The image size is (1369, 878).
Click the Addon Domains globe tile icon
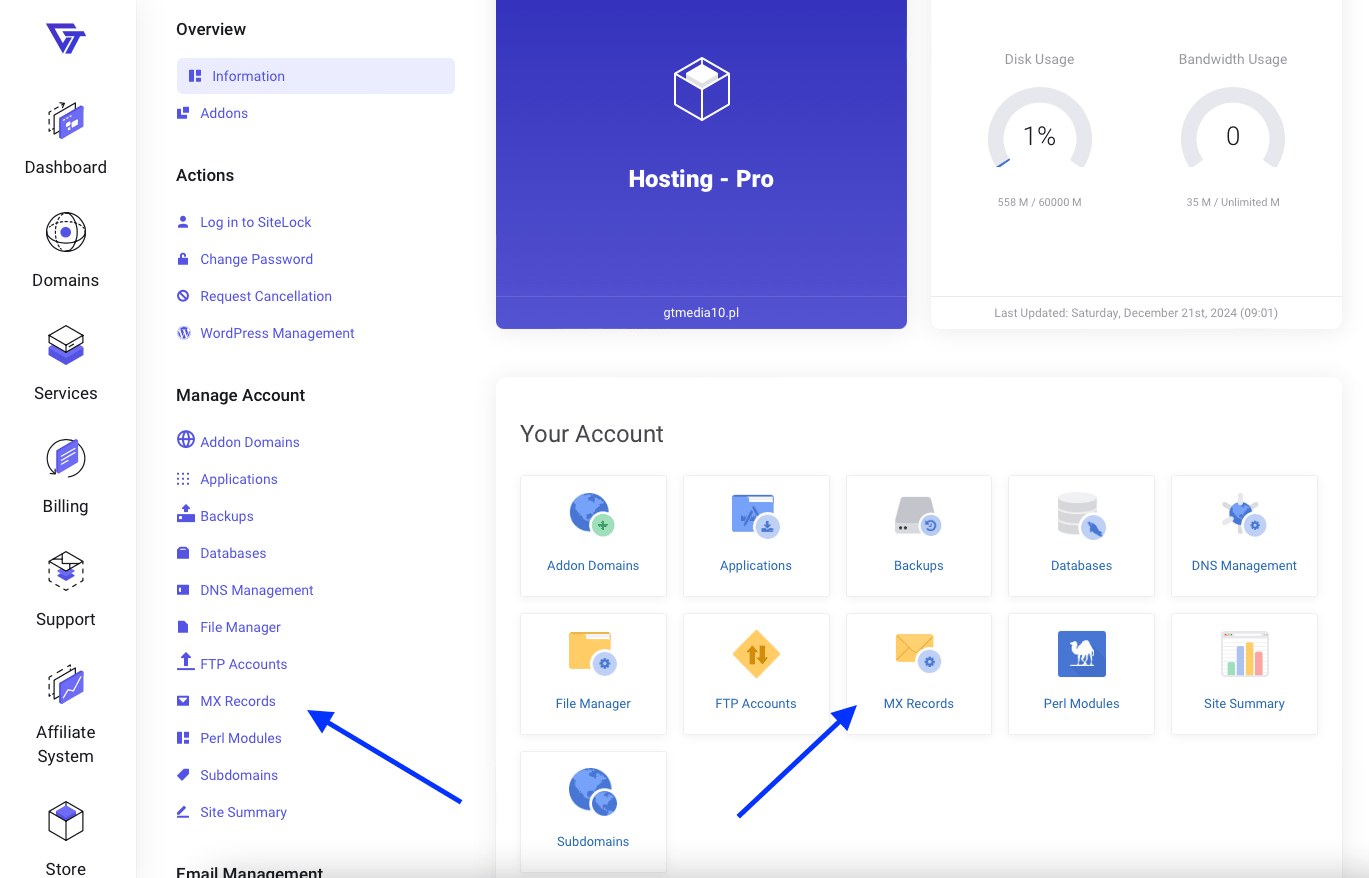click(x=592, y=514)
